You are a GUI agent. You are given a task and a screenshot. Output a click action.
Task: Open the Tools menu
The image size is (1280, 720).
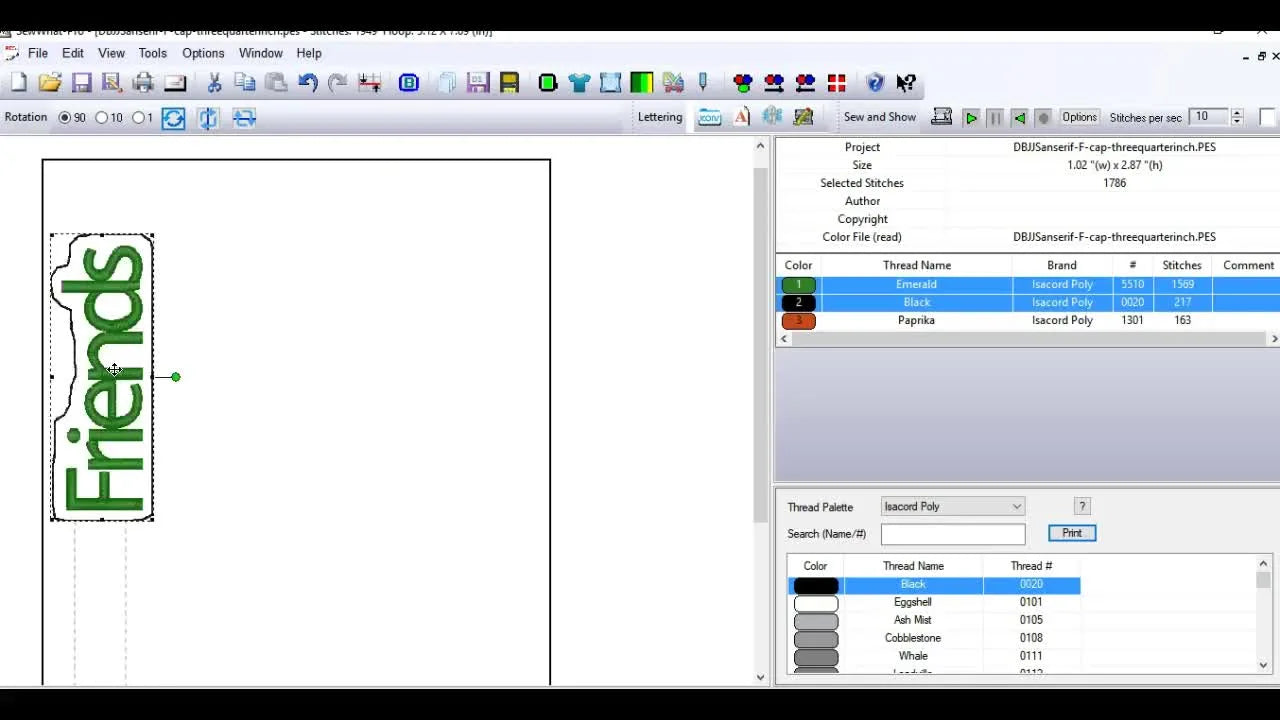153,53
